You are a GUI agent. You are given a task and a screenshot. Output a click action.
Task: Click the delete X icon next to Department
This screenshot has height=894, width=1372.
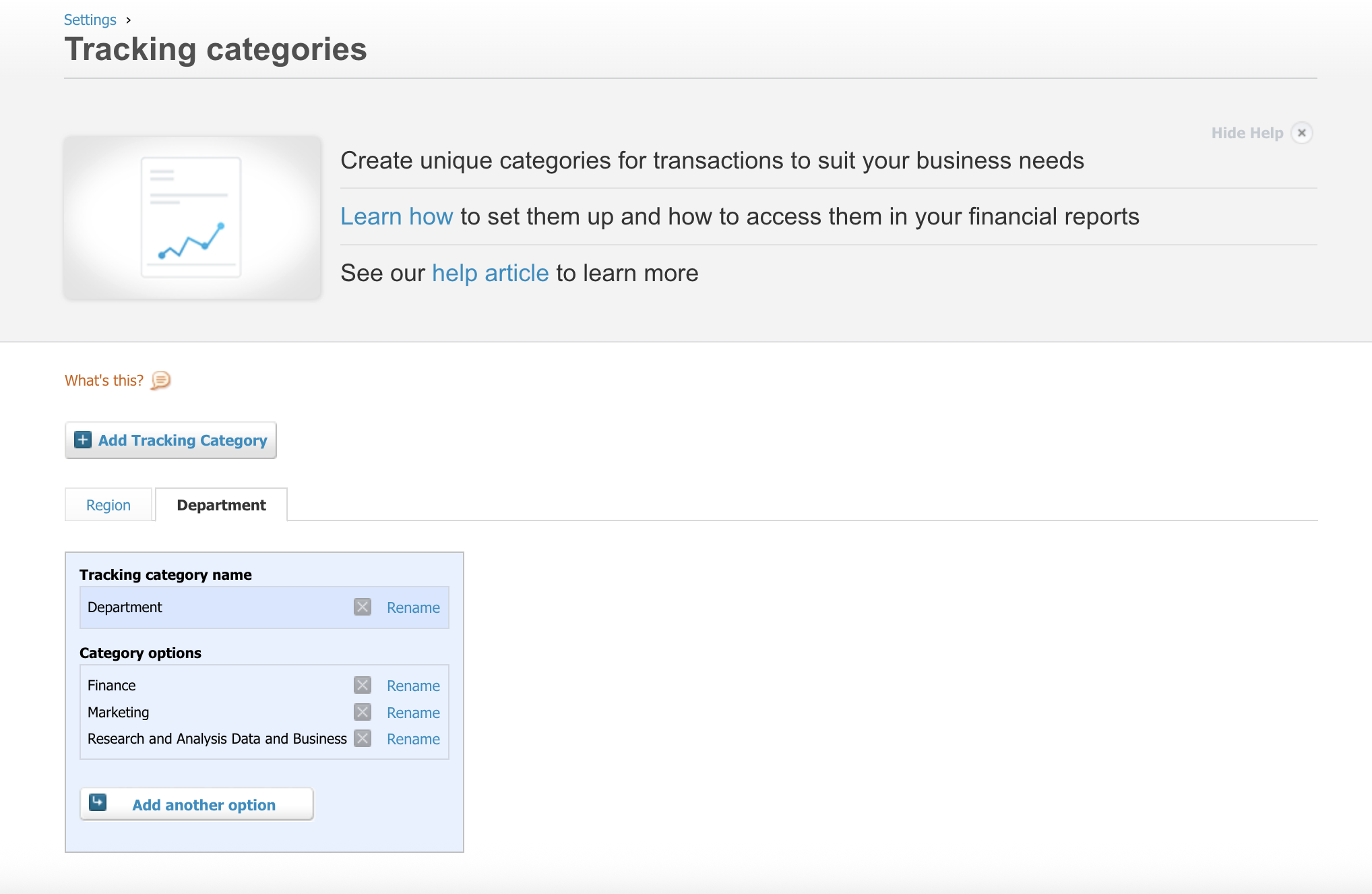(363, 607)
